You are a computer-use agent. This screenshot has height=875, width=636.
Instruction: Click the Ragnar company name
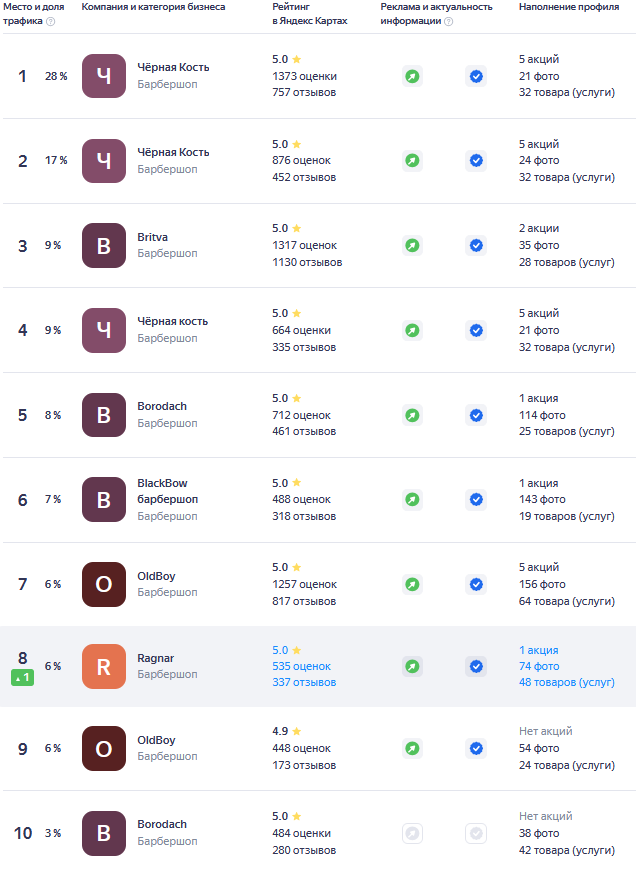155,658
